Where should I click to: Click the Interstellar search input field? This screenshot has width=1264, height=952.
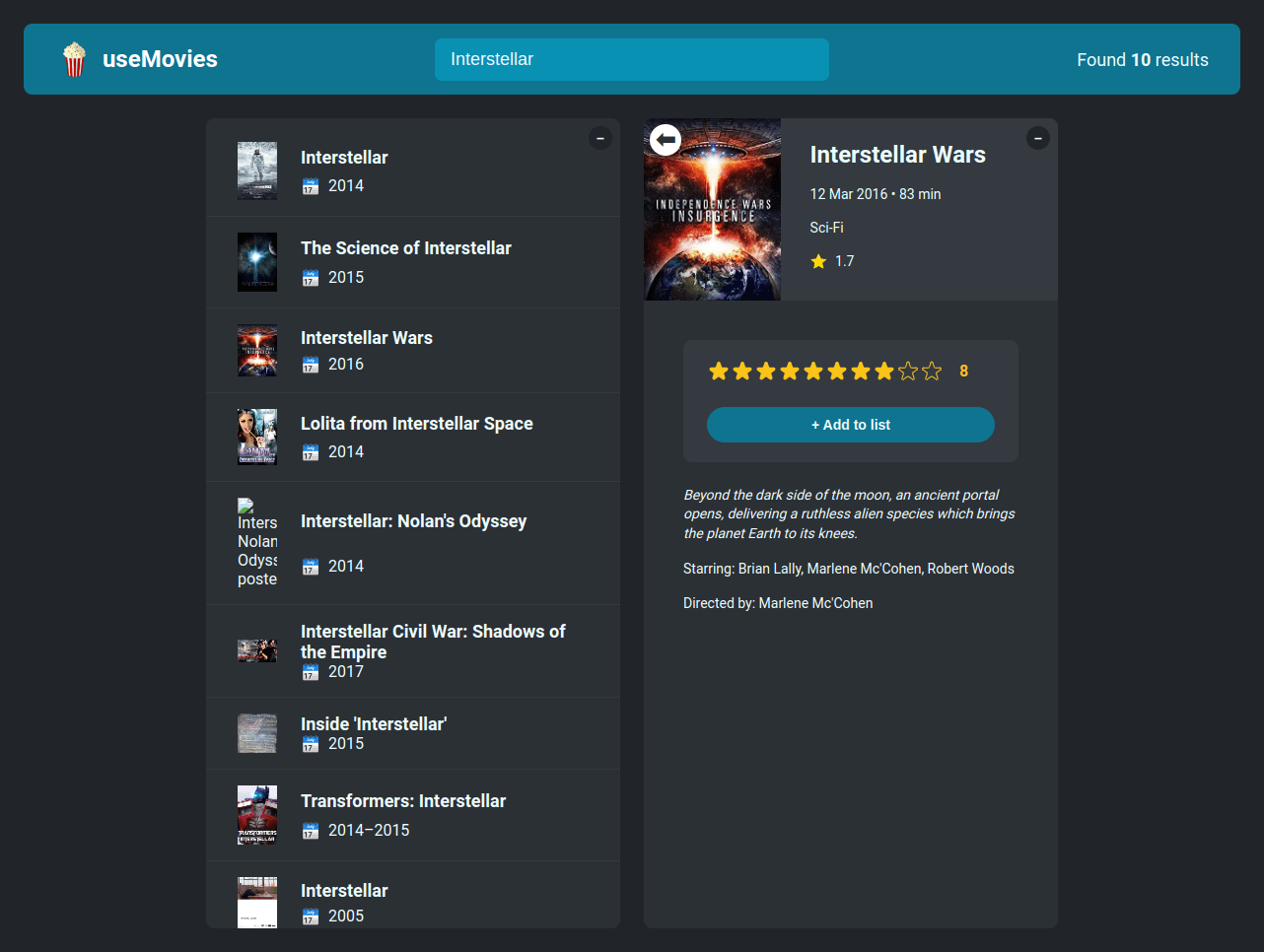tap(631, 59)
